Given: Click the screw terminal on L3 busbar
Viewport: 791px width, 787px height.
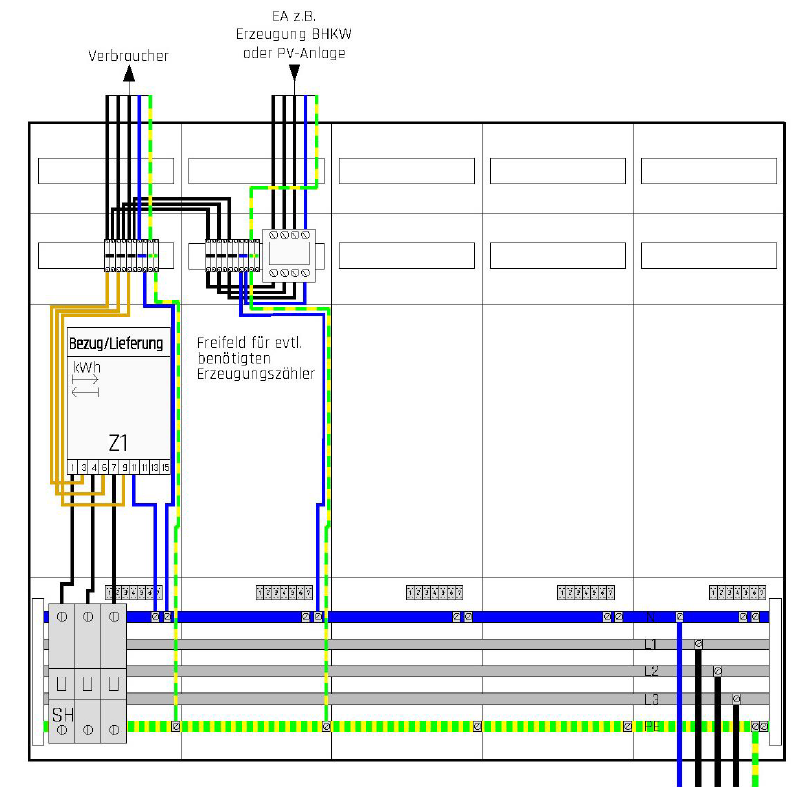Looking at the screenshot, I should pyautogui.click(x=736, y=699).
